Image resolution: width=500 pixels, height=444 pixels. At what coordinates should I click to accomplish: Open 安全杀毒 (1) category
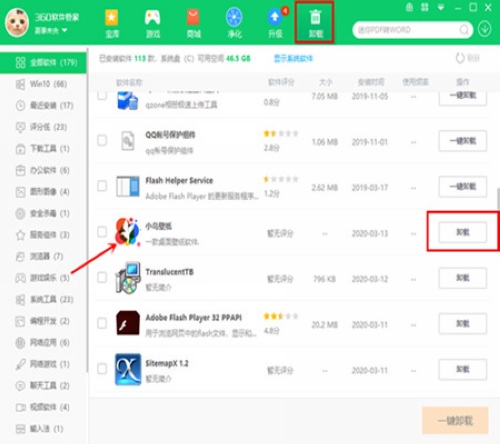point(43,213)
